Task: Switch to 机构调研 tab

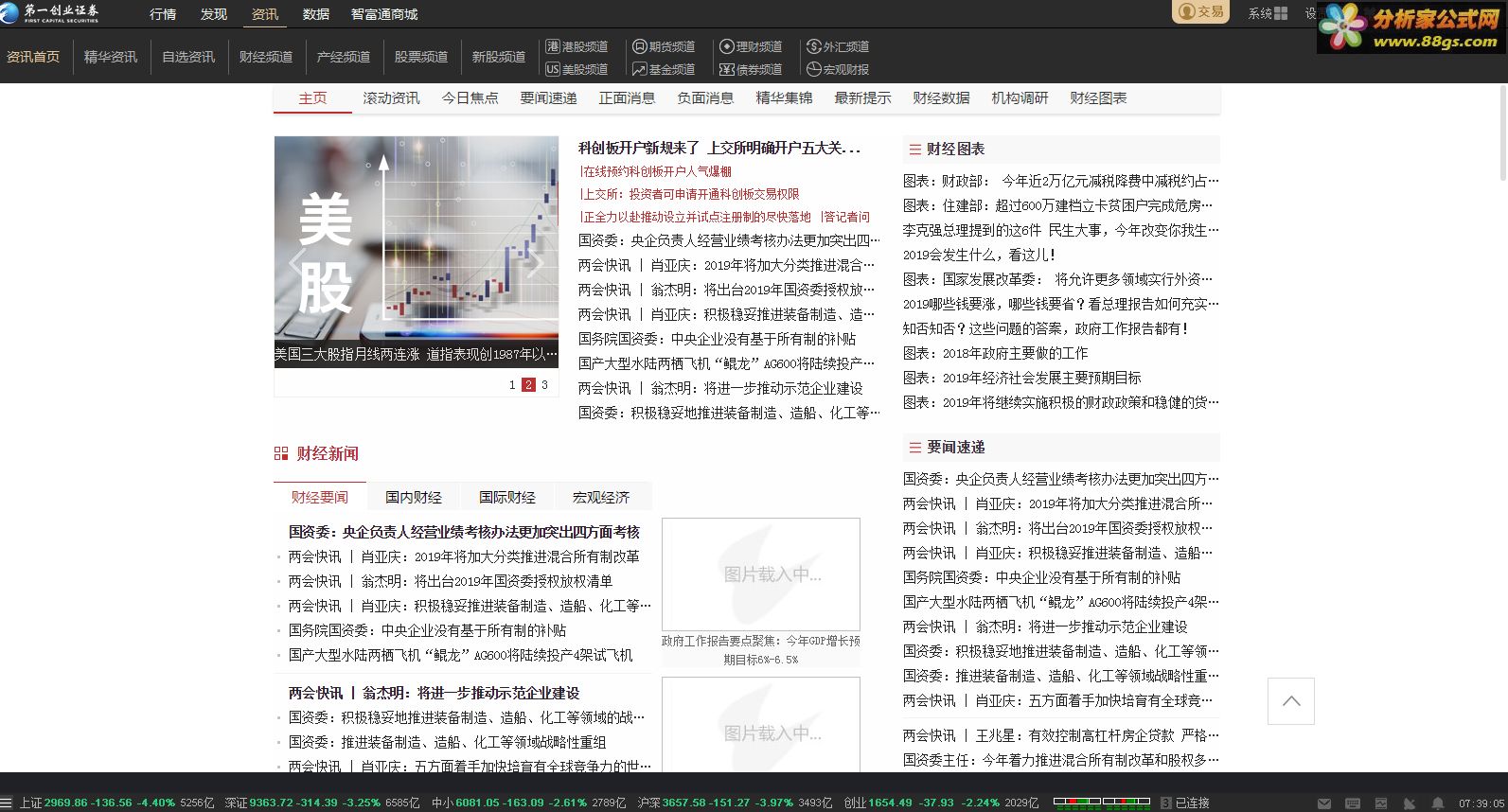Action: tap(1020, 98)
